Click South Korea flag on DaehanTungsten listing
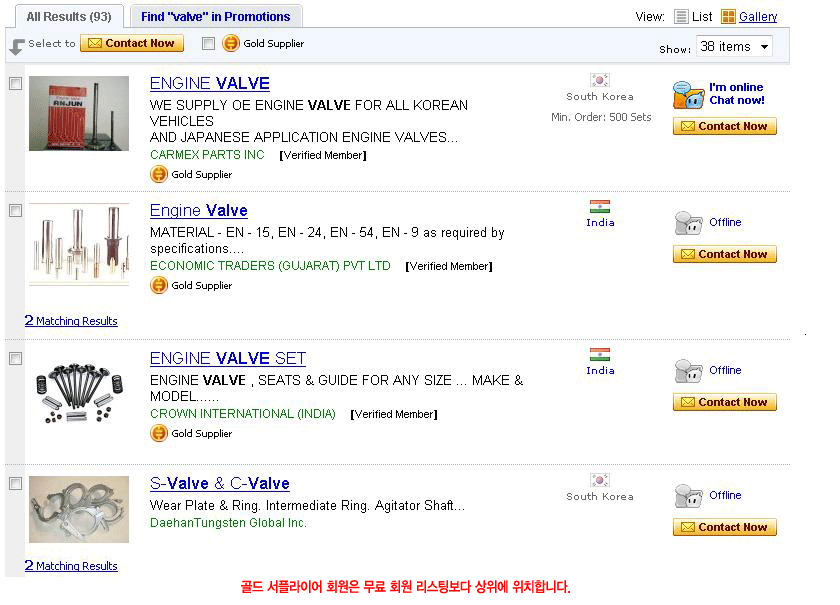Viewport: 840px width, 605px height. pyautogui.click(x=599, y=480)
